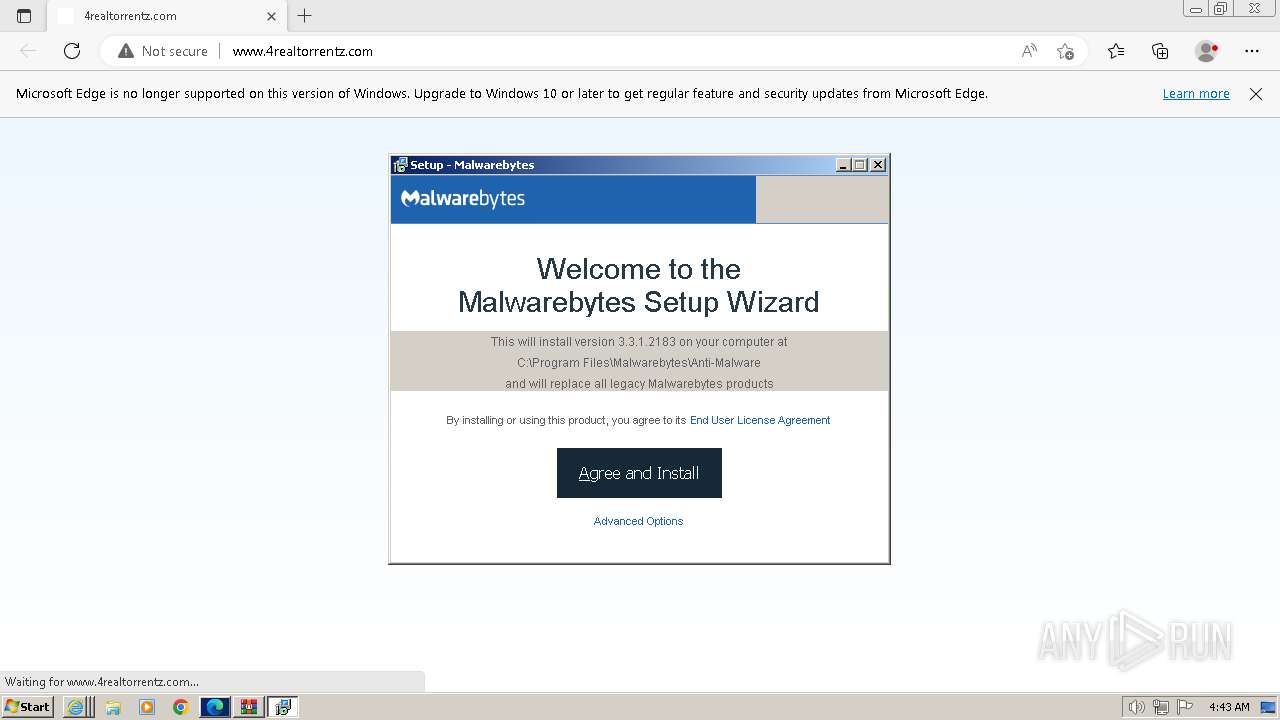Go back with the browser back arrow

28,51
